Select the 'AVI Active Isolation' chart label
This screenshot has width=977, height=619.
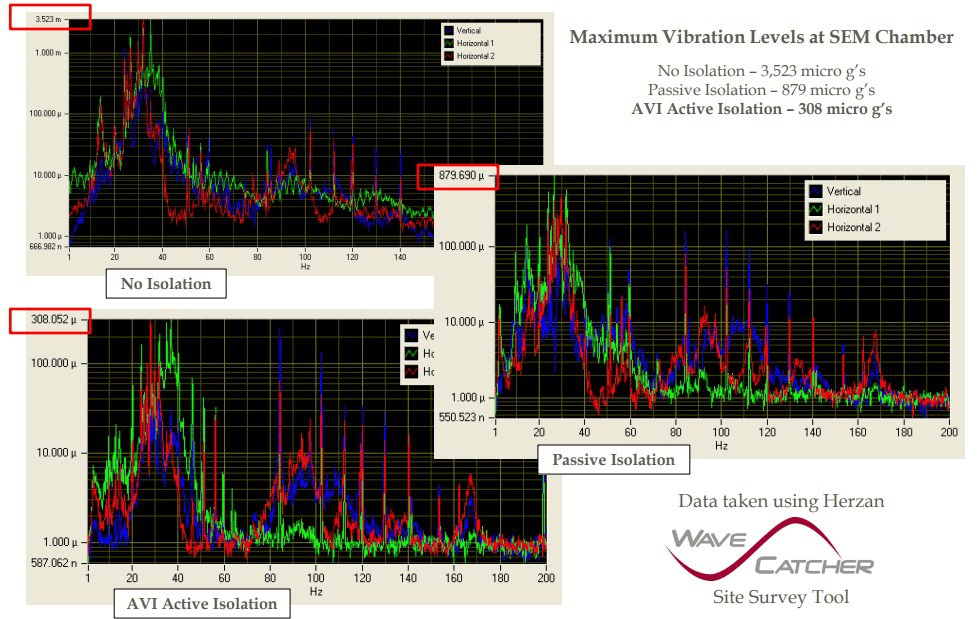[x=201, y=604]
